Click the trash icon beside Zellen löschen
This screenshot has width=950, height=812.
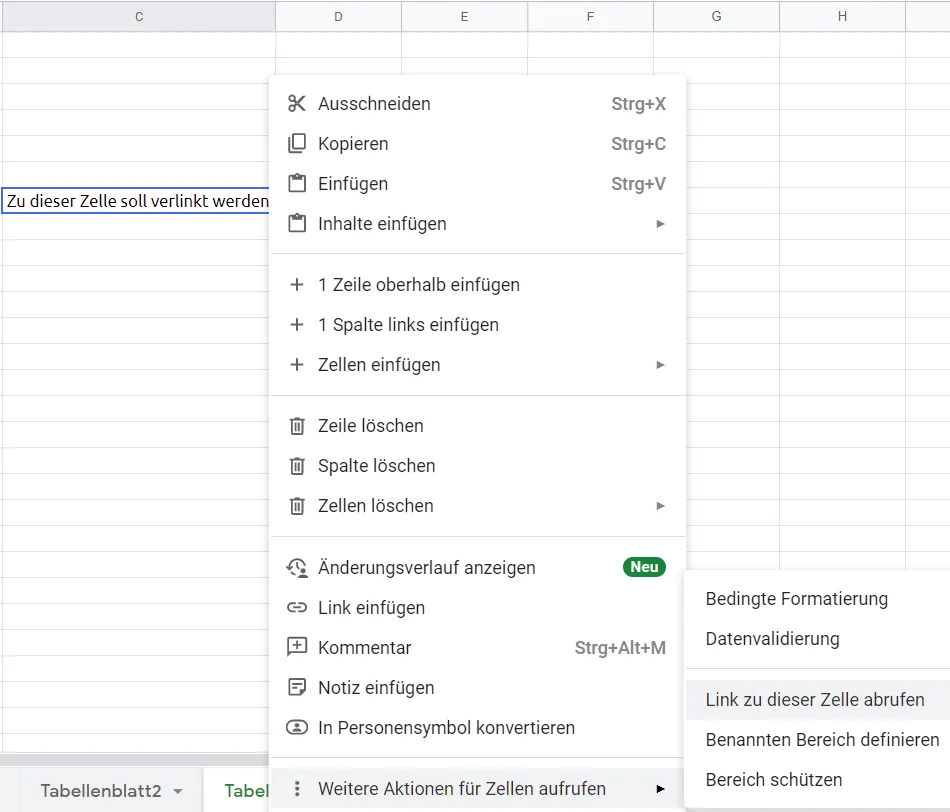coord(296,506)
